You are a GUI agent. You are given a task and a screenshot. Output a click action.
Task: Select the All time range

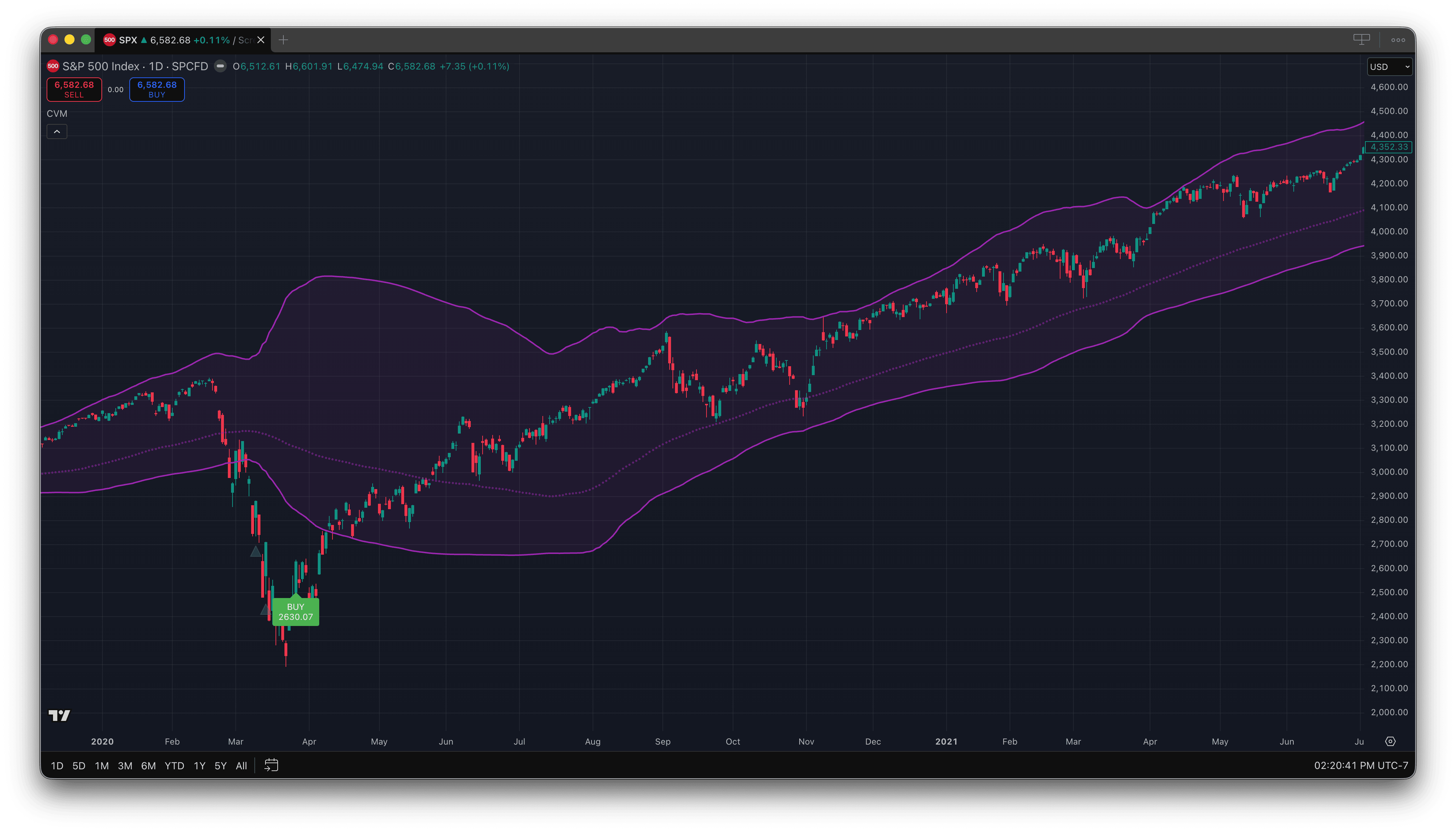(x=241, y=766)
